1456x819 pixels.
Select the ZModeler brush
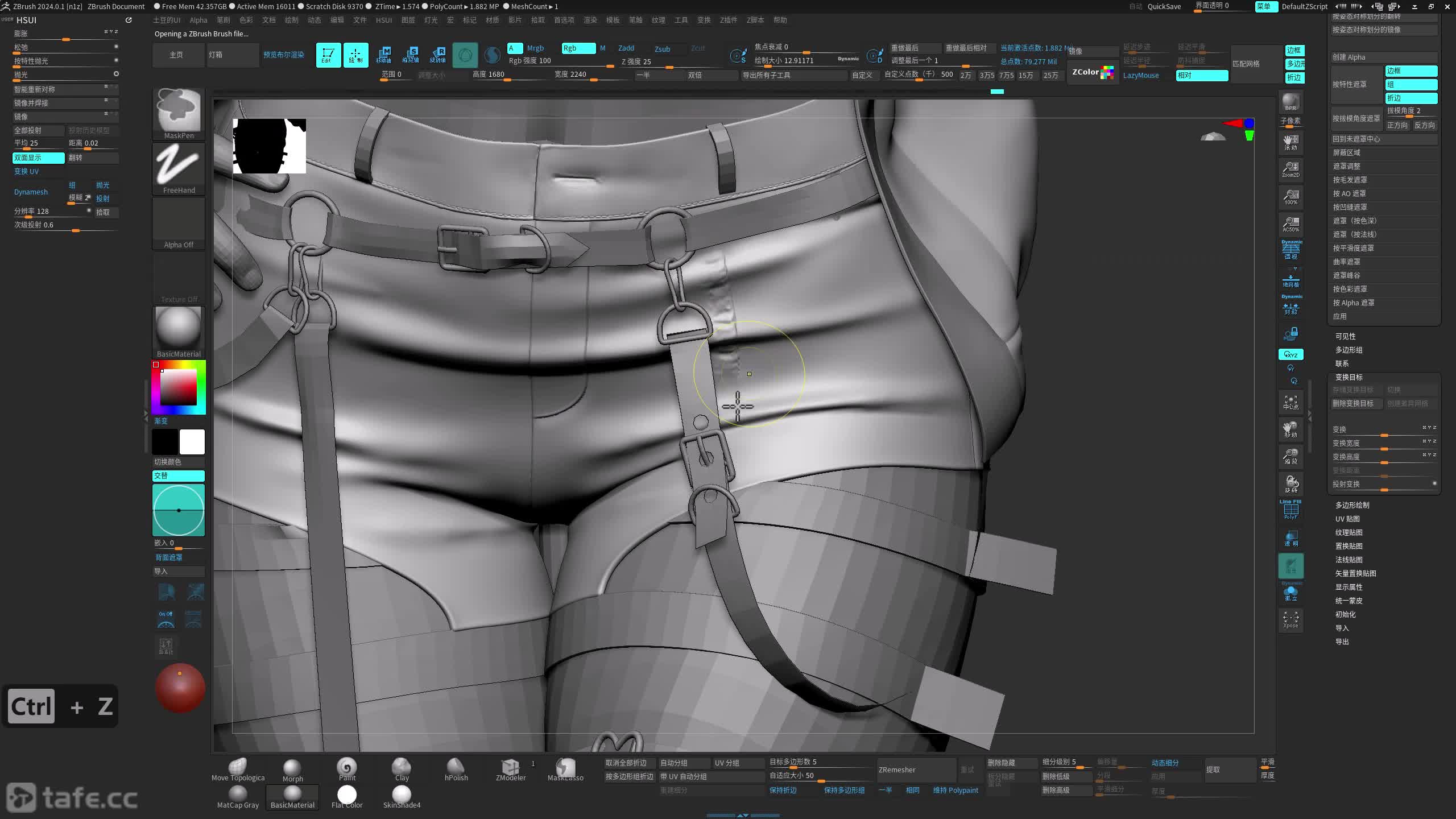[x=511, y=770]
